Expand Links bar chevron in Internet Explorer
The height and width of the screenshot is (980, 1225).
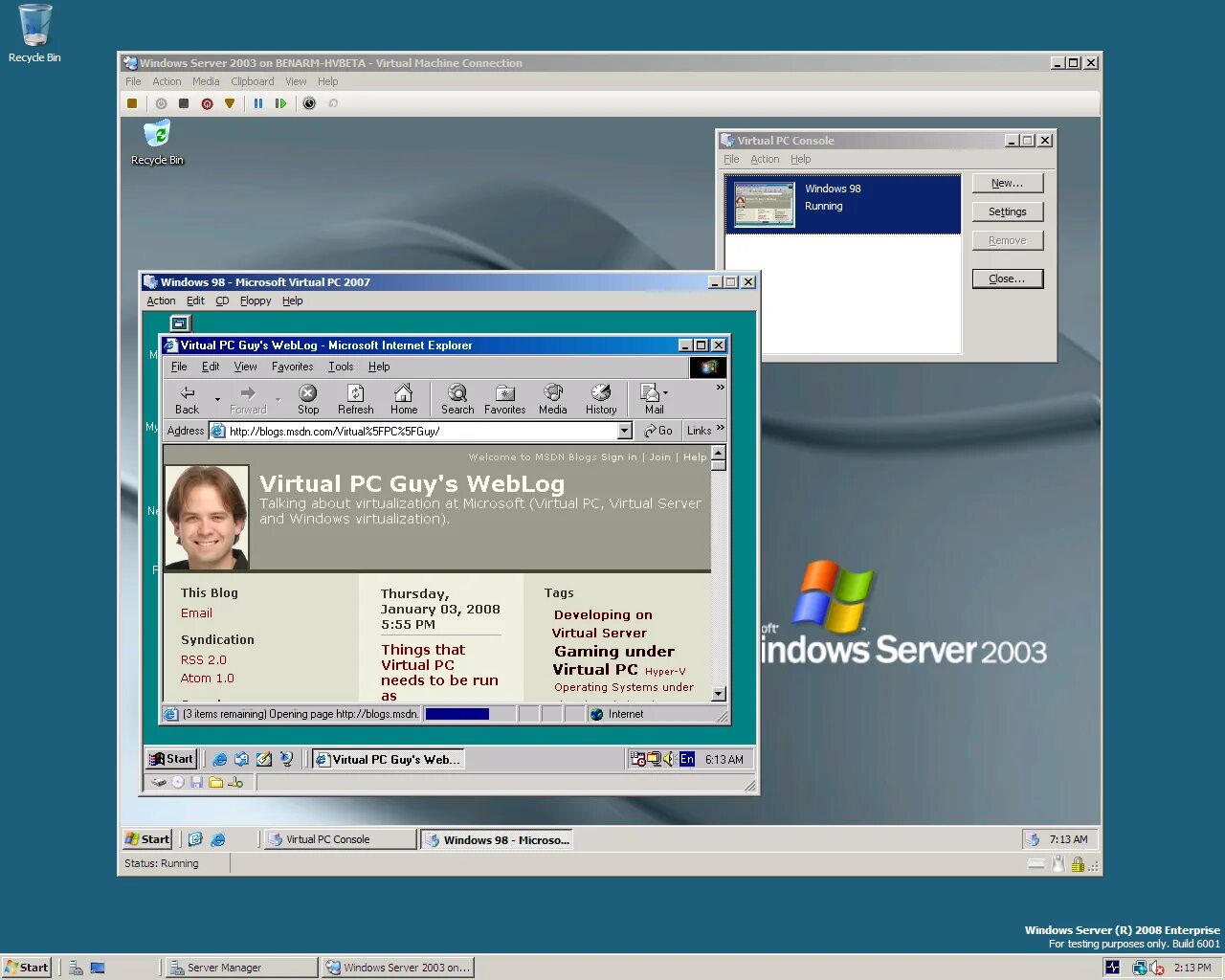click(720, 429)
